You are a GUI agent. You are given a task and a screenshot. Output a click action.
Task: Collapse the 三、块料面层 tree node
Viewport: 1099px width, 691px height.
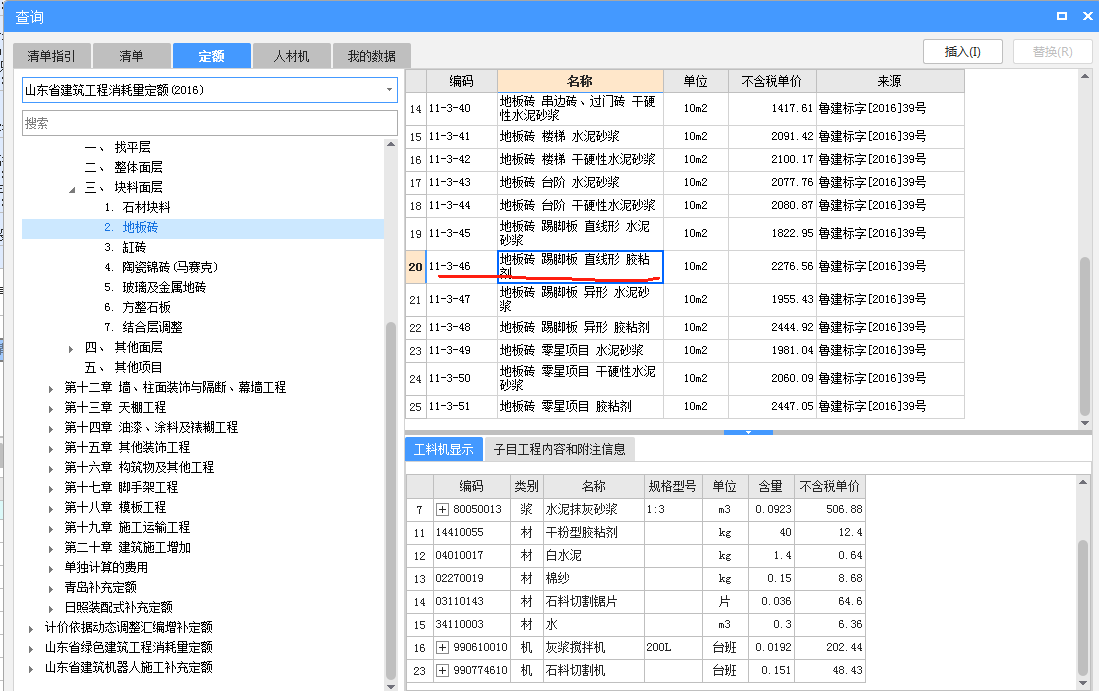72,189
